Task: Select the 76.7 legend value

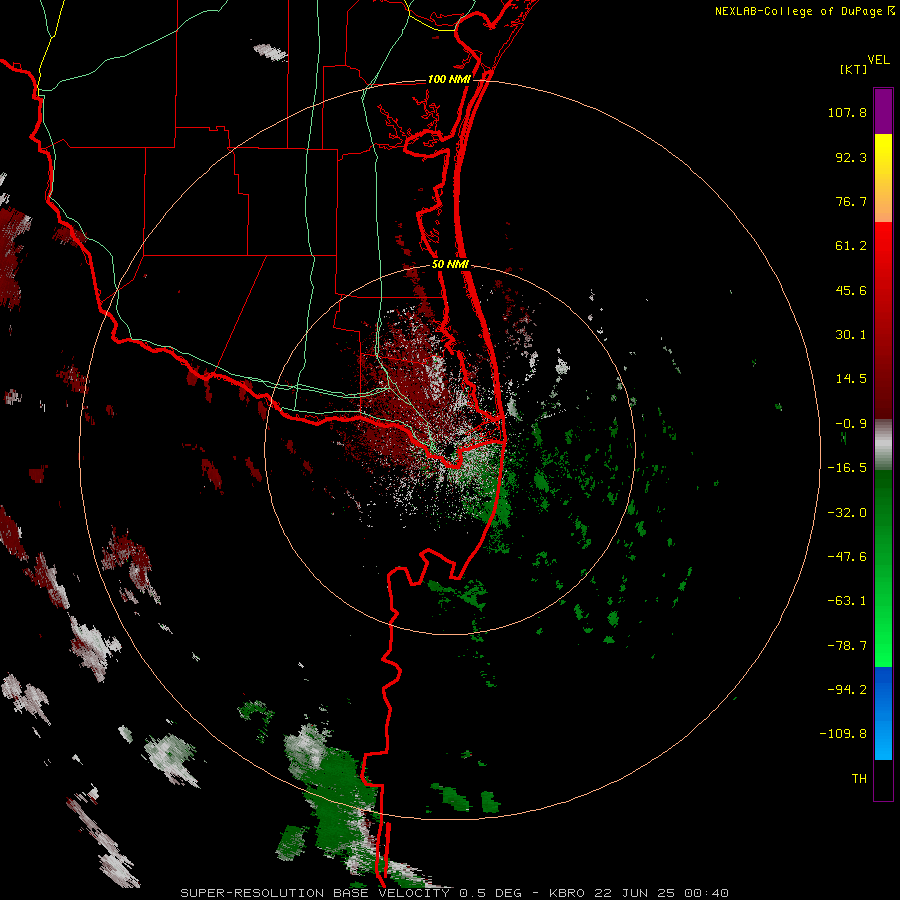Action: 851,201
